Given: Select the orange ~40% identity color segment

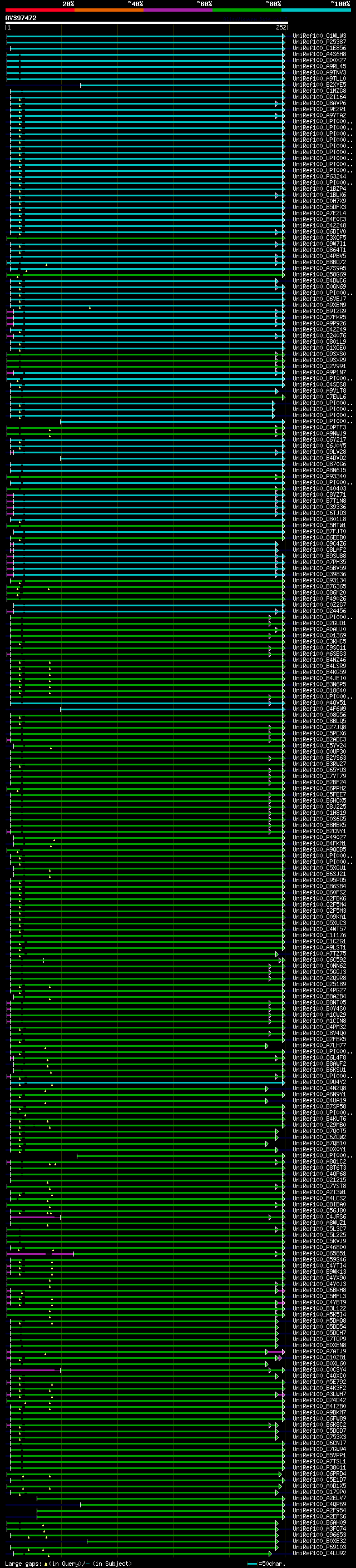Looking at the screenshot, I should (109, 10).
